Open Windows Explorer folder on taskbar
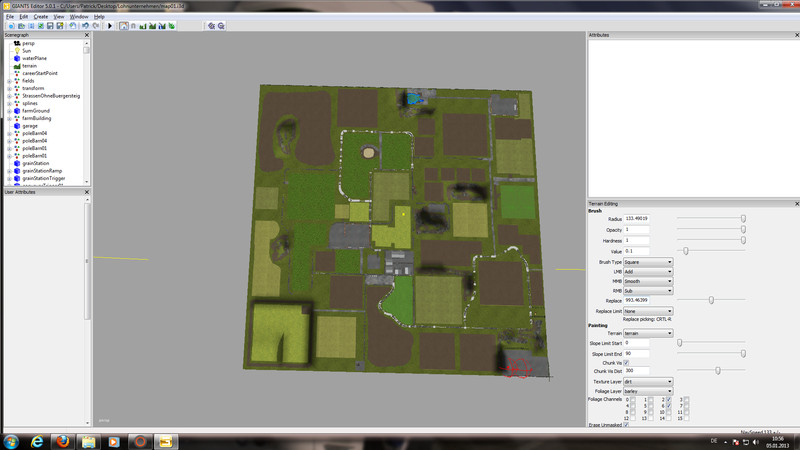The image size is (800, 450). [88, 441]
